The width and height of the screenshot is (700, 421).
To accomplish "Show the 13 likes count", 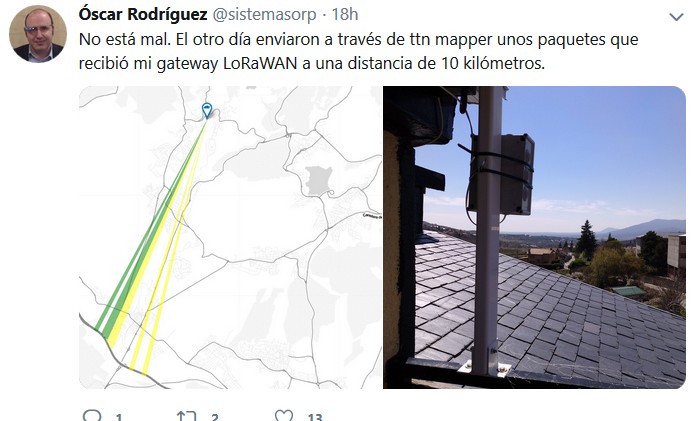I will [315, 418].
